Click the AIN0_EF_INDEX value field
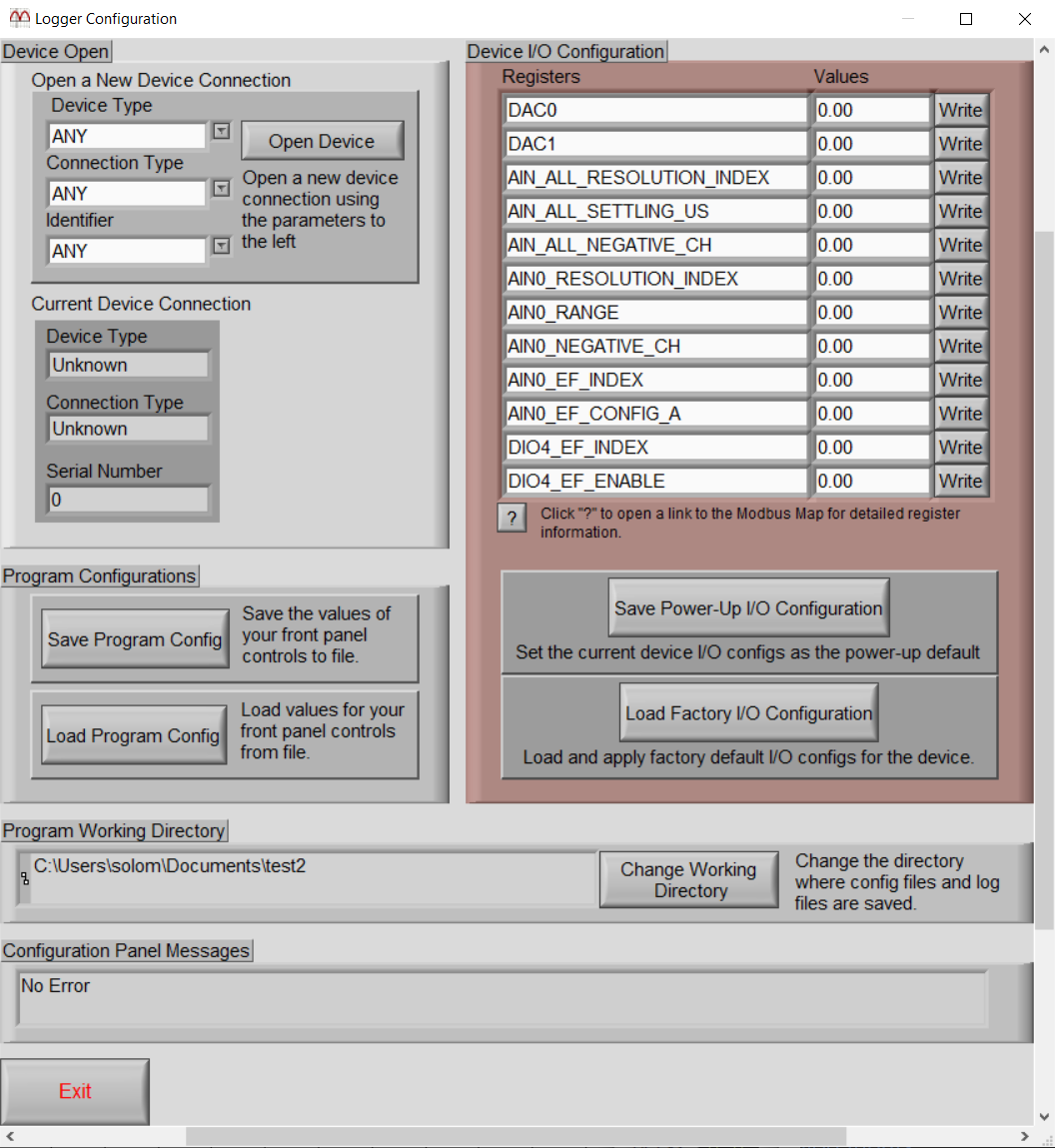 point(872,380)
